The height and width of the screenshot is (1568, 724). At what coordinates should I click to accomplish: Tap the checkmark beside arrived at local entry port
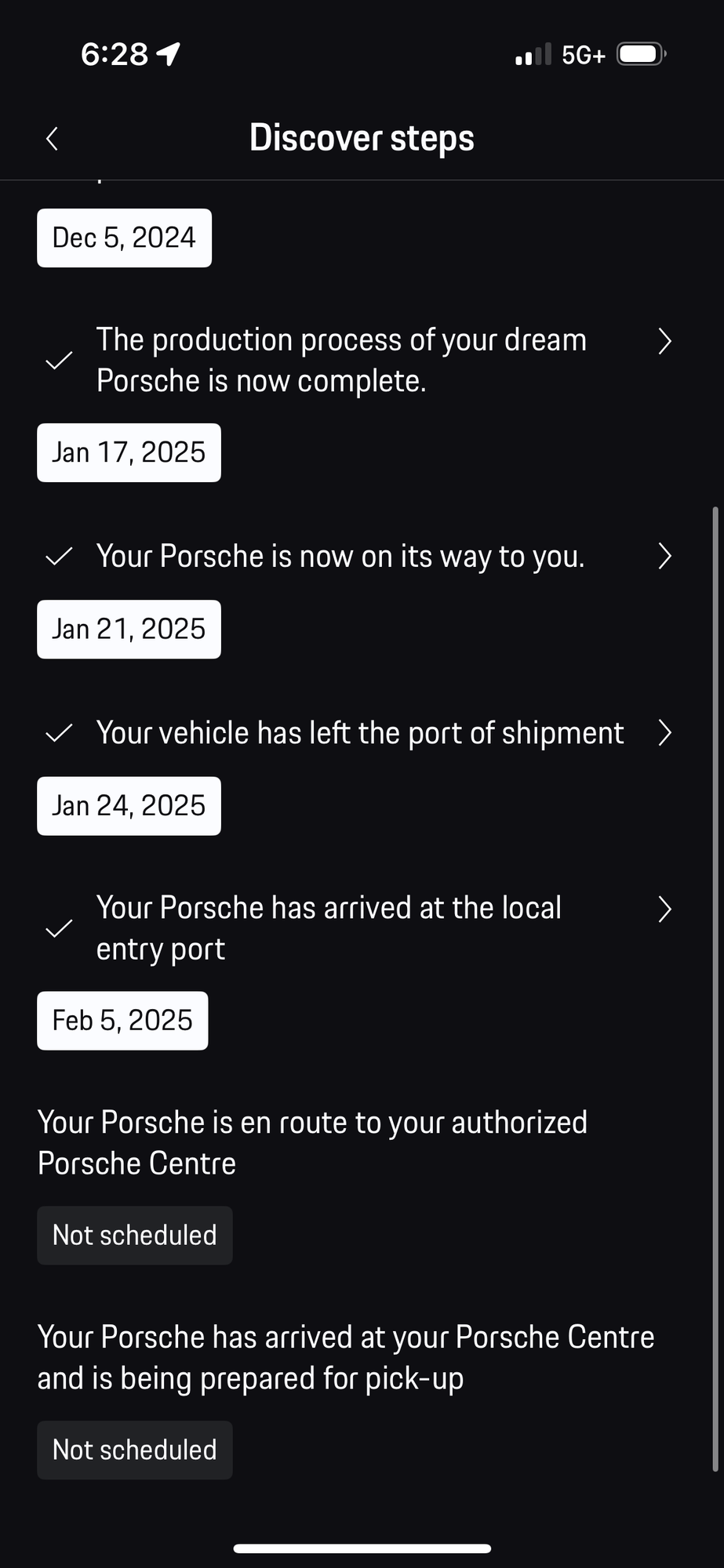pyautogui.click(x=59, y=928)
